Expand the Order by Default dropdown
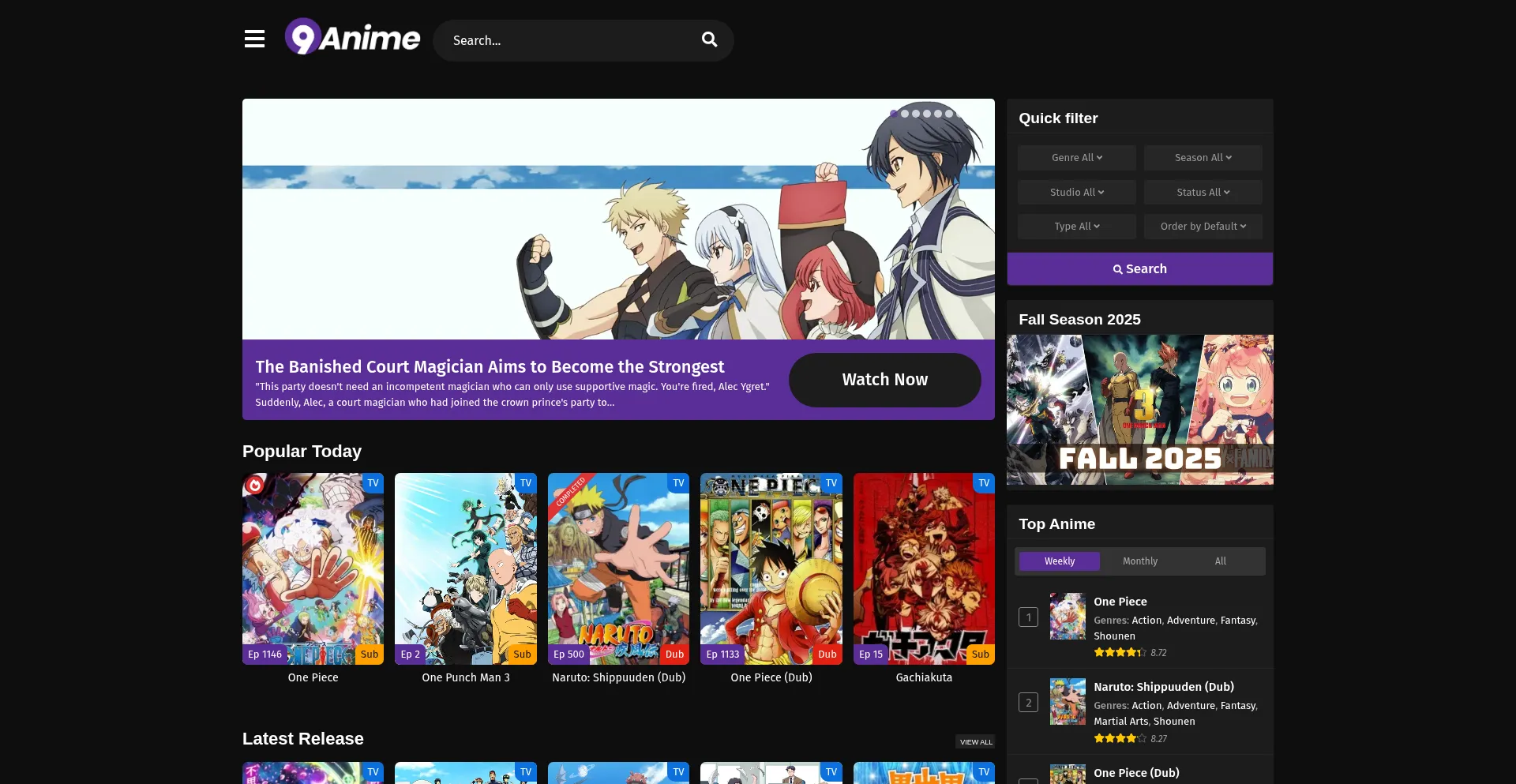The height and width of the screenshot is (784, 1516). coord(1203,227)
